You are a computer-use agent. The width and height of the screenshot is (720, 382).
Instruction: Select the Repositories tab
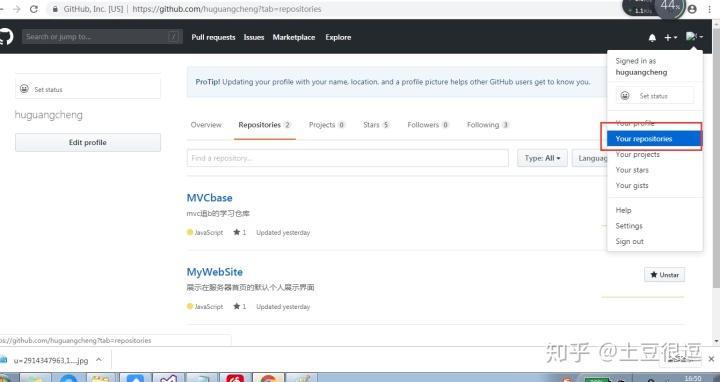[264, 125]
